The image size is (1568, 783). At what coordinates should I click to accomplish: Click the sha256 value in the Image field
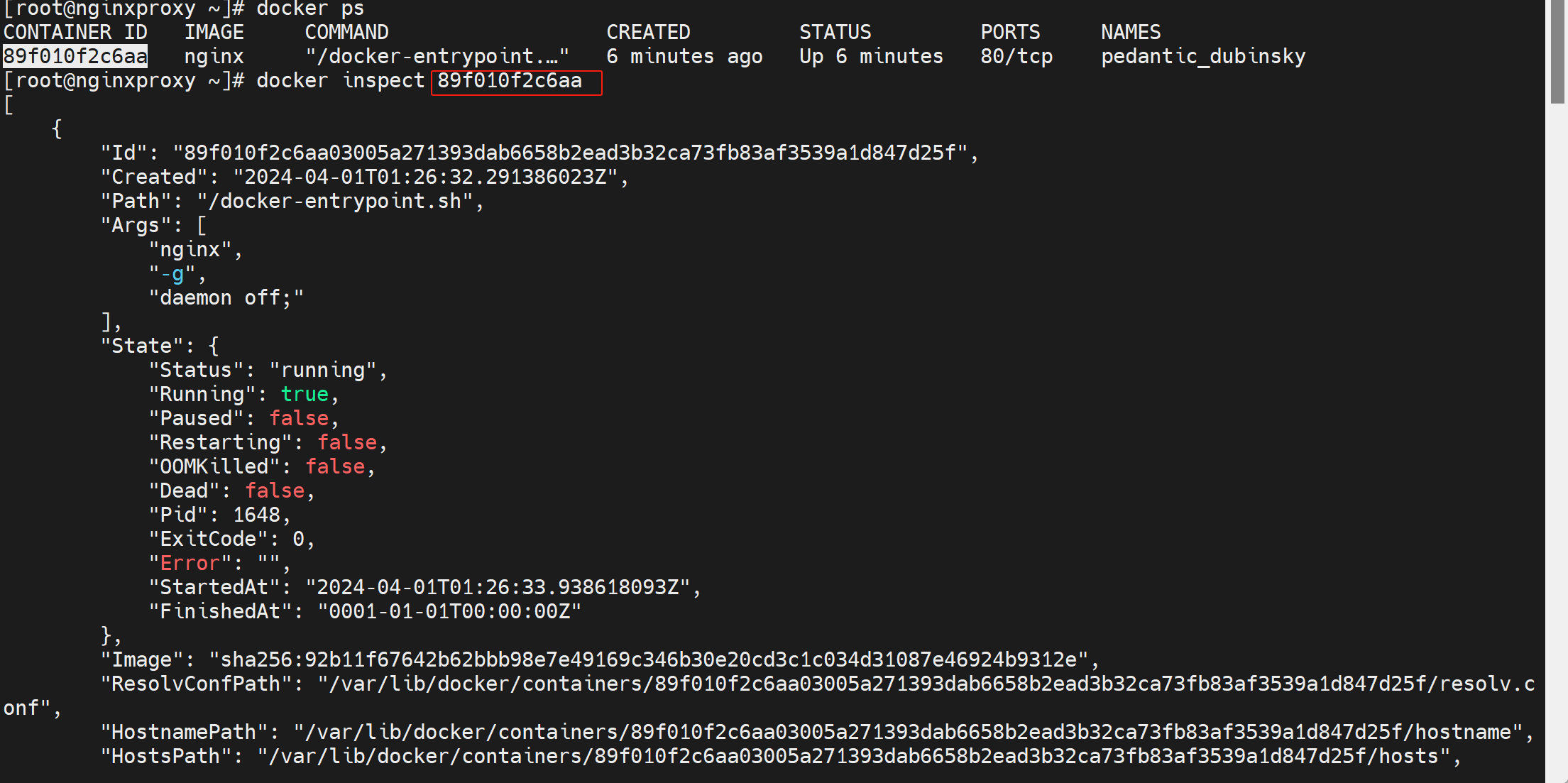(649, 659)
